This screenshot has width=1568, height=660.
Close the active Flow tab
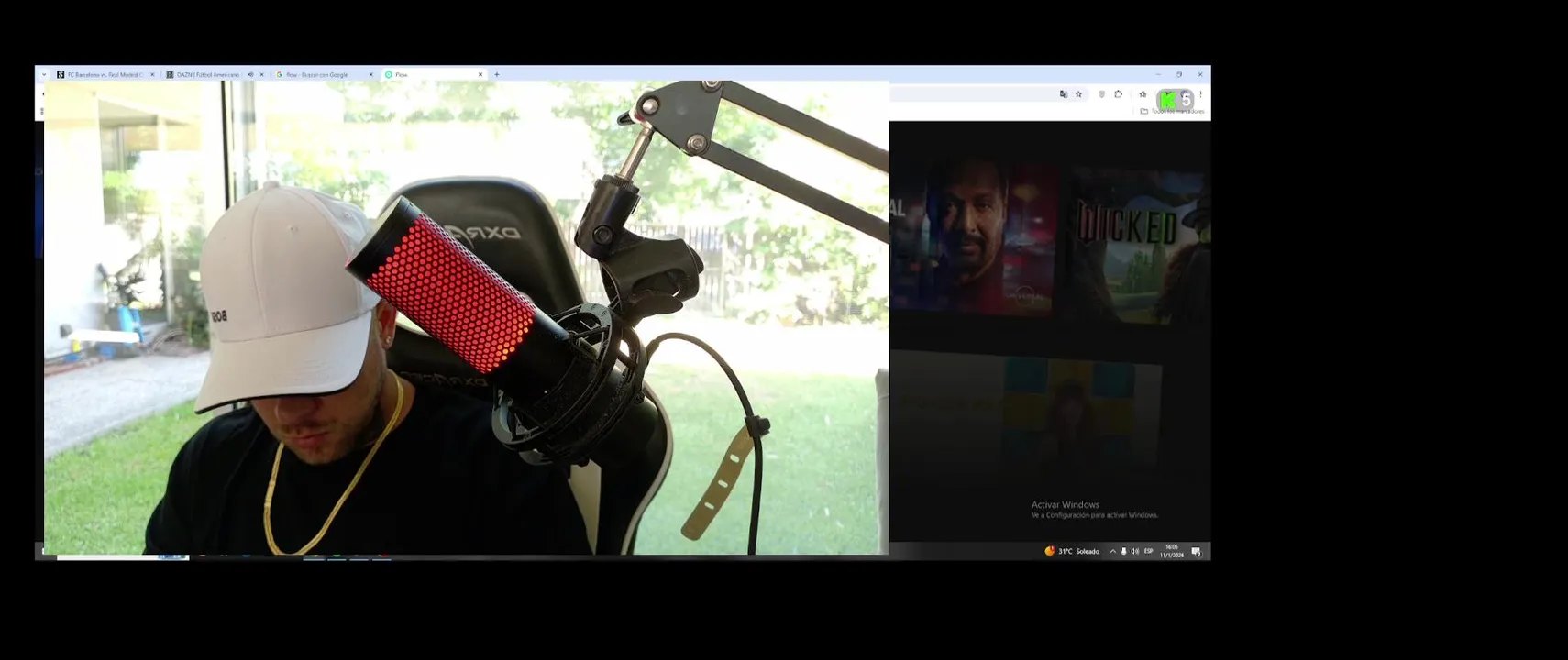click(x=480, y=74)
